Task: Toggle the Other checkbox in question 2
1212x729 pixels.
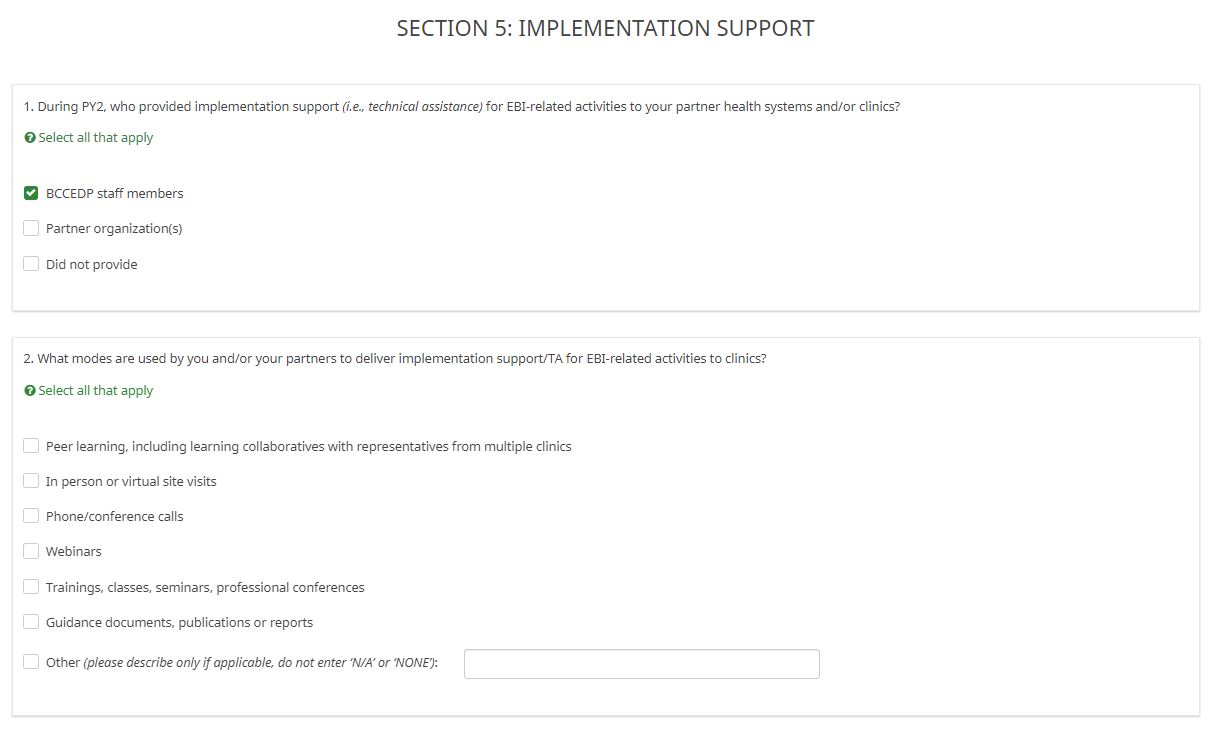Action: click(x=31, y=662)
